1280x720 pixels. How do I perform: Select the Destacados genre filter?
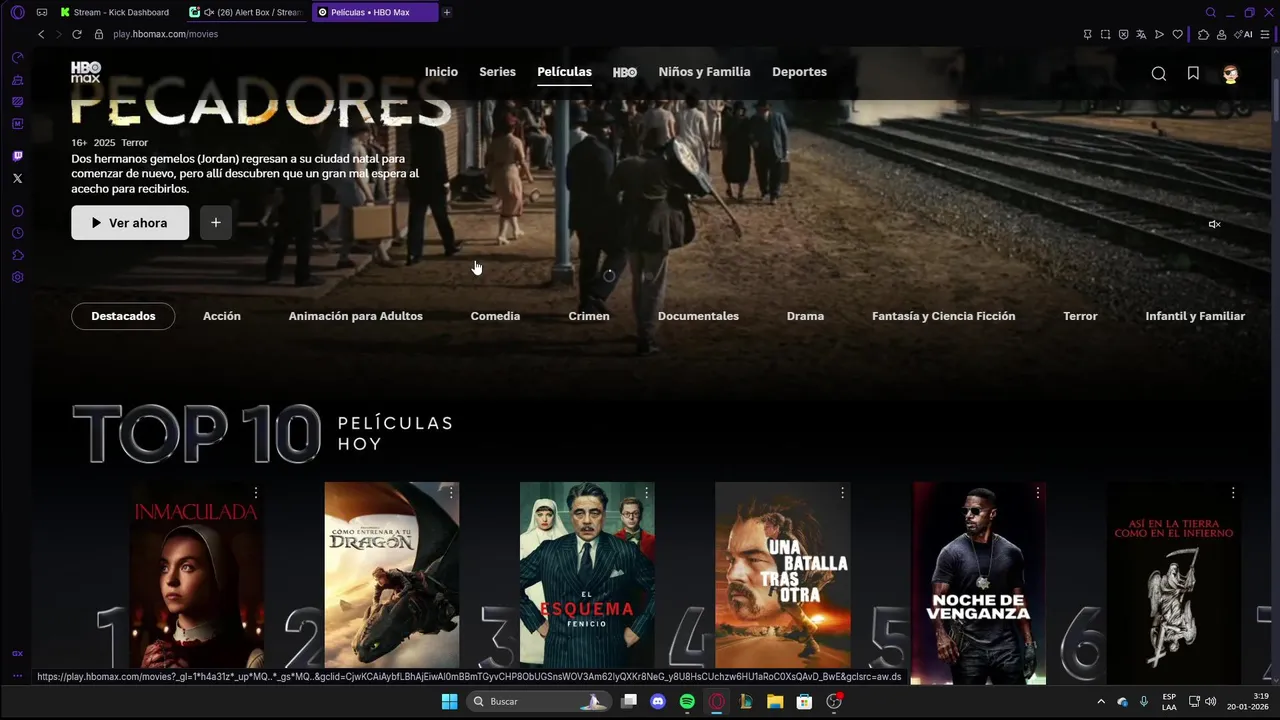tap(123, 316)
